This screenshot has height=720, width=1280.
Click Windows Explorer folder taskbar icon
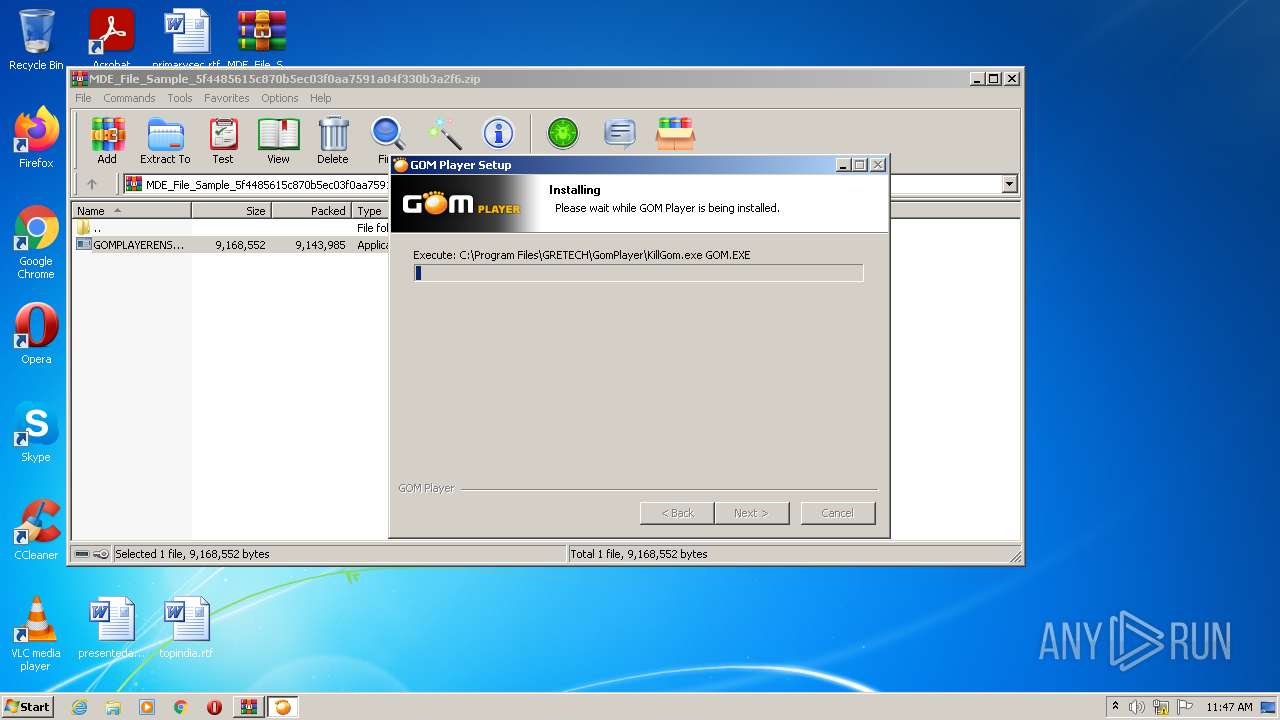point(113,707)
